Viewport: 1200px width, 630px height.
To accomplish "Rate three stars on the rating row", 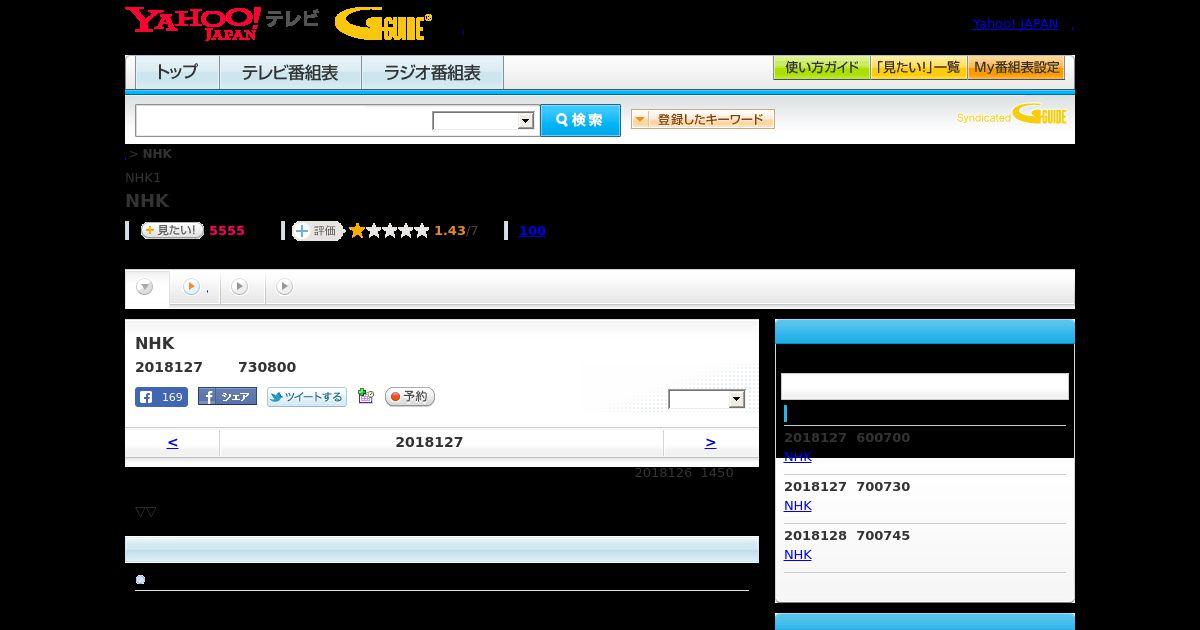I will pos(389,231).
